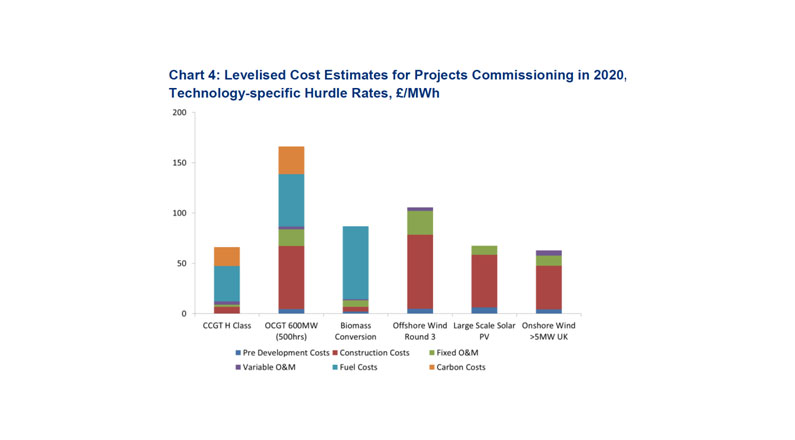The height and width of the screenshot is (440, 795).
Task: Select the 'Fixed O&M' legend label
Action: coord(457,353)
